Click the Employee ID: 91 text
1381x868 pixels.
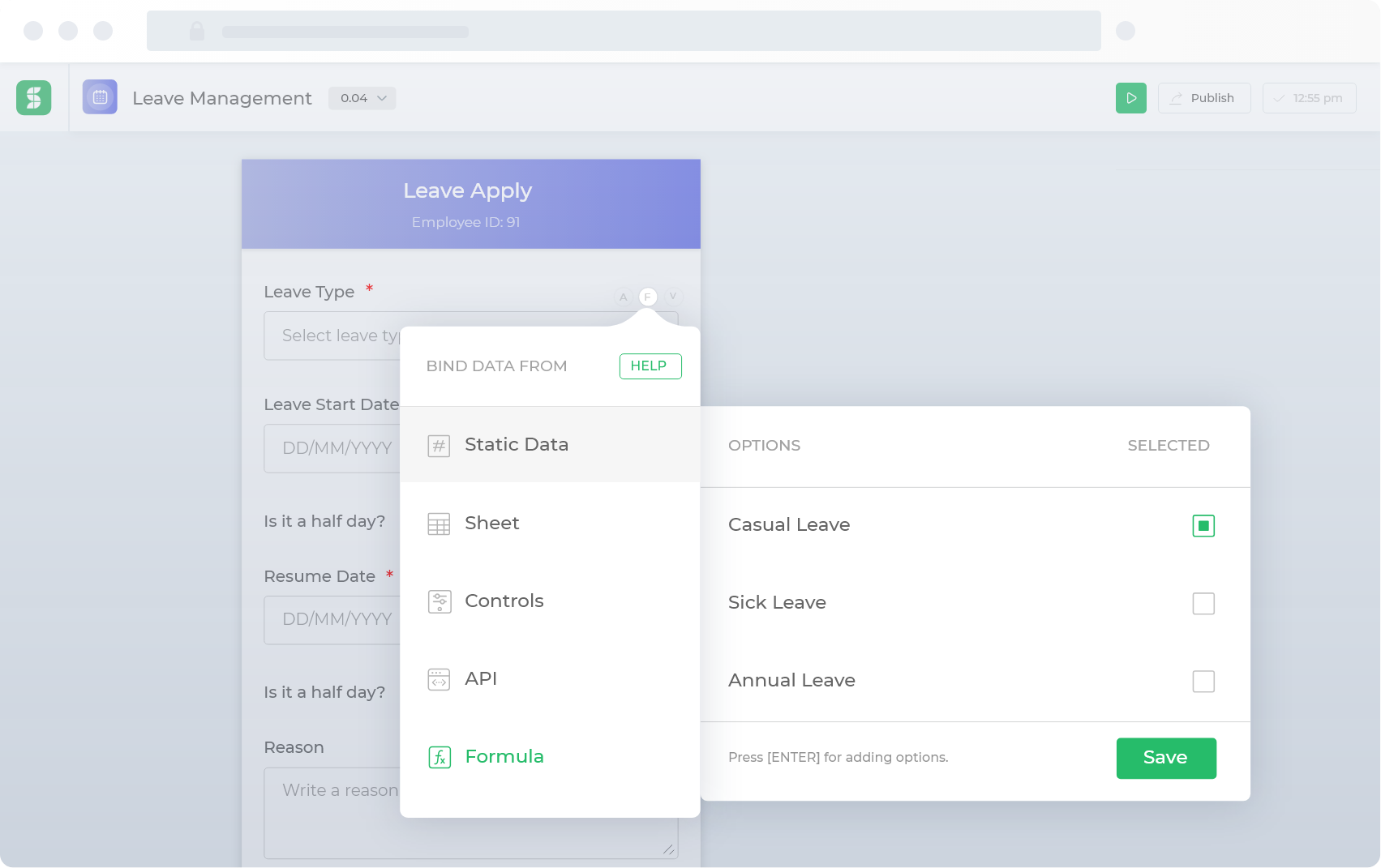coord(465,222)
